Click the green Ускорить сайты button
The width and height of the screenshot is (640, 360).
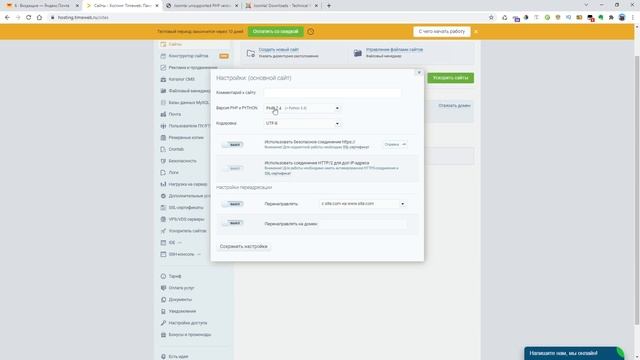(451, 78)
